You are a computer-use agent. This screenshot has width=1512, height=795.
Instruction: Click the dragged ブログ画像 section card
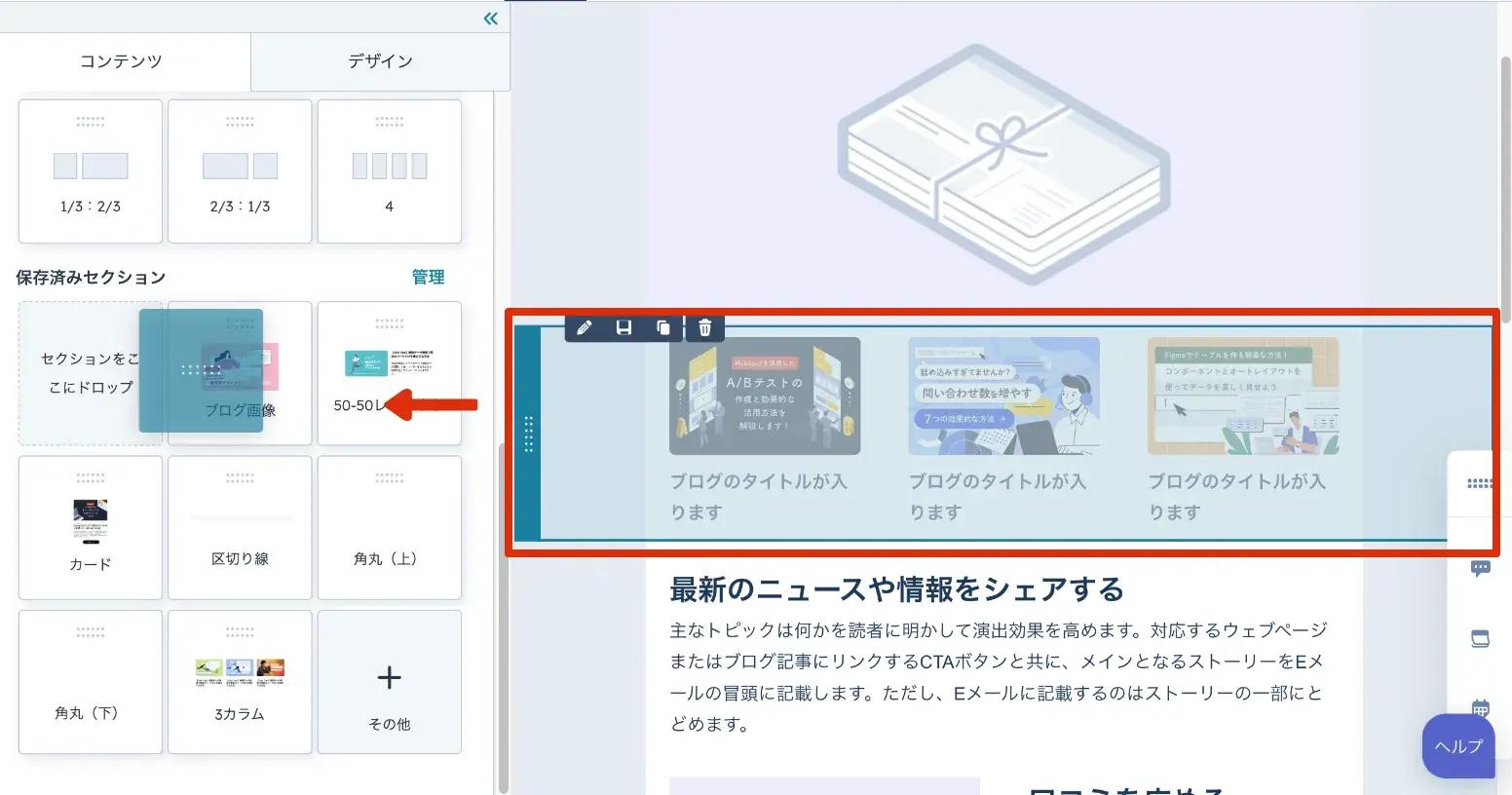point(202,371)
